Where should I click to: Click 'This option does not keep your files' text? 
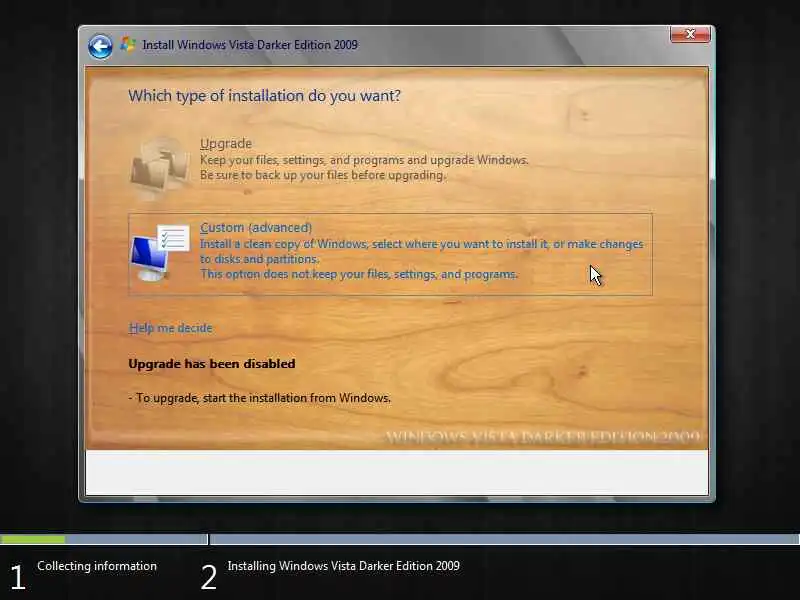[358, 274]
